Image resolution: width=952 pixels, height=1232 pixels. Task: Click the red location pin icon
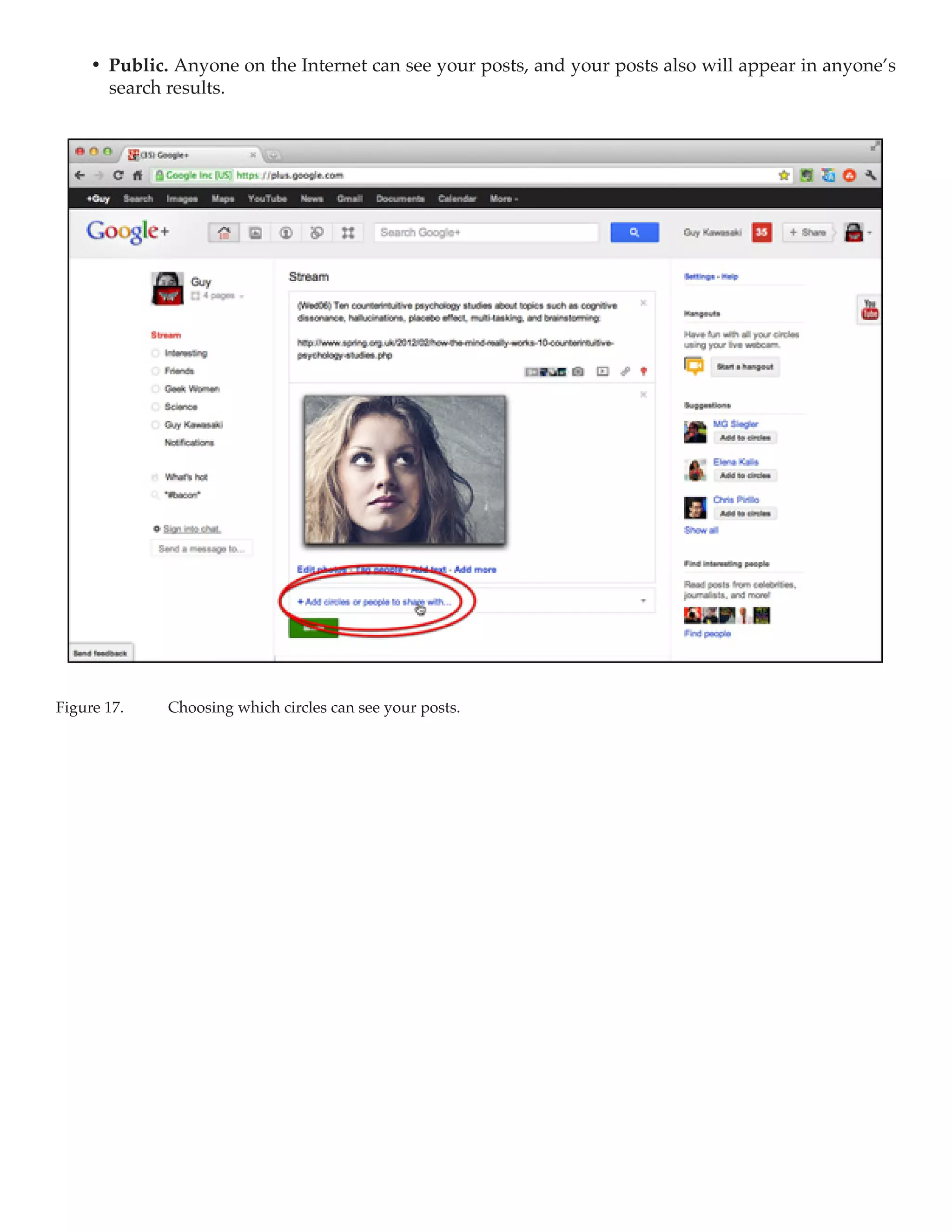point(643,371)
